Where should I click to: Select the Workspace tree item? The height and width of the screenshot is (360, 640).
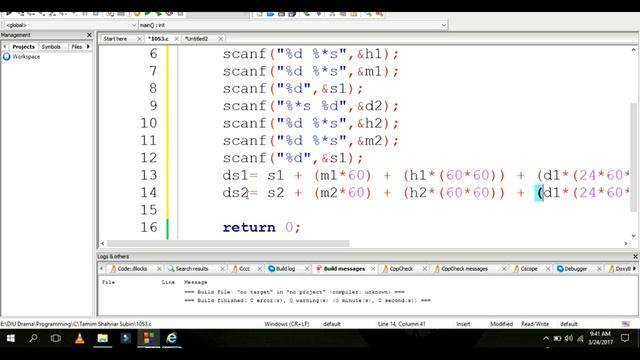tap(26, 57)
